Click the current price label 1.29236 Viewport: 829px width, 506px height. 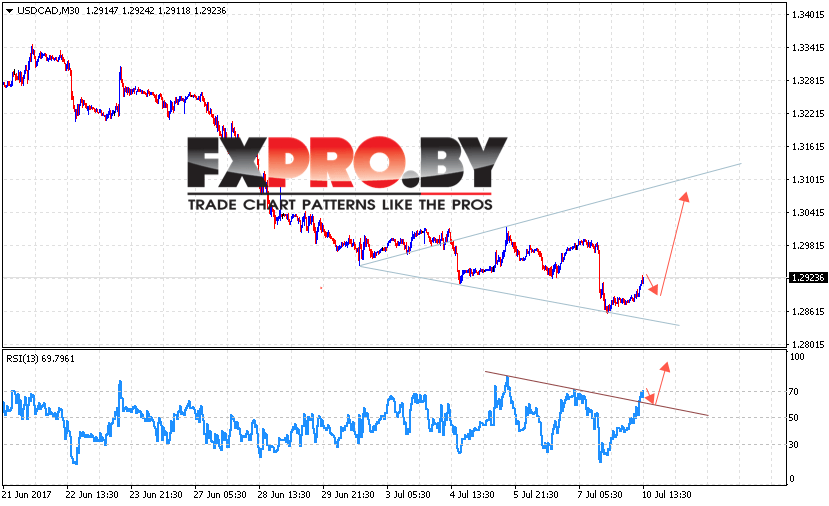808,278
